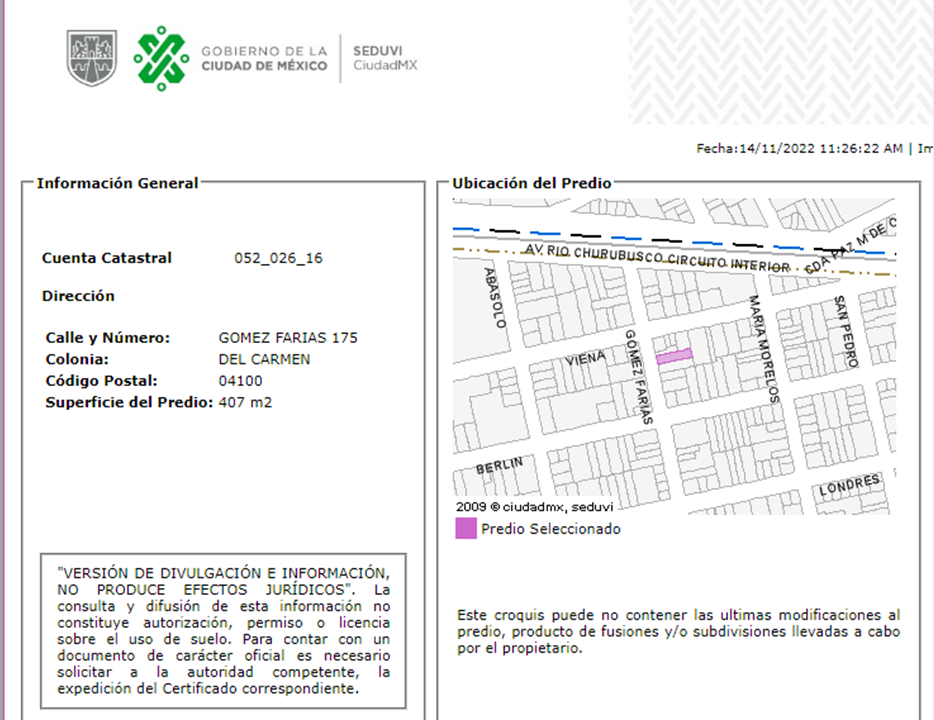Click the Información General heading
934x720 pixels.
coord(117,183)
